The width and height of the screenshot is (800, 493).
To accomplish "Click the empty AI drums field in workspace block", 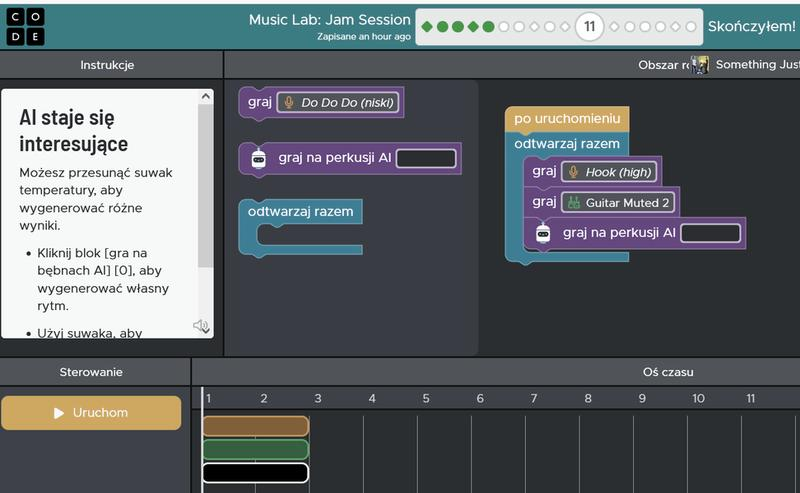I will [711, 233].
